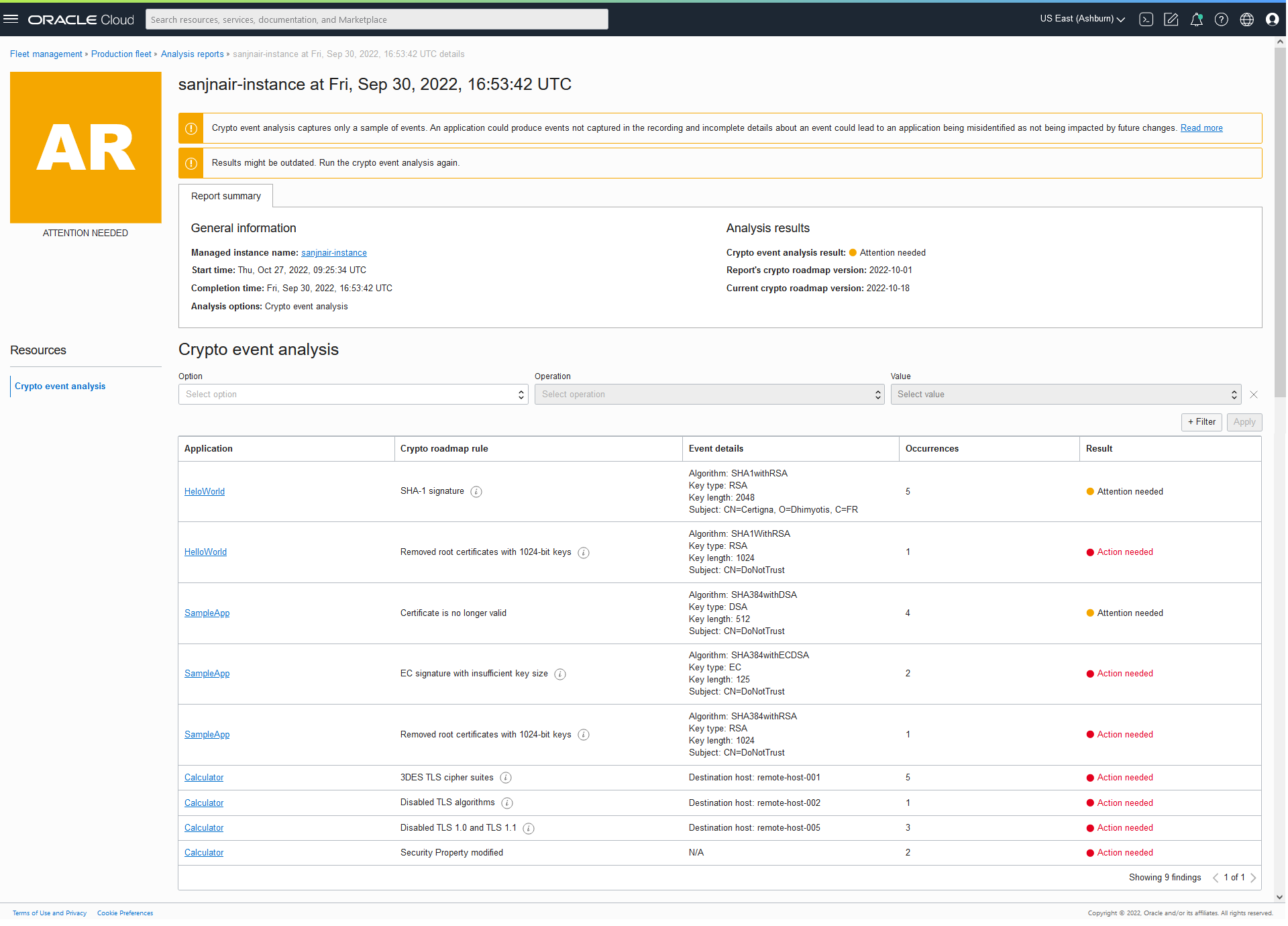Image resolution: width=1288 pixels, height=926 pixels.
Task: Open the Notifications bell
Action: click(x=1197, y=19)
